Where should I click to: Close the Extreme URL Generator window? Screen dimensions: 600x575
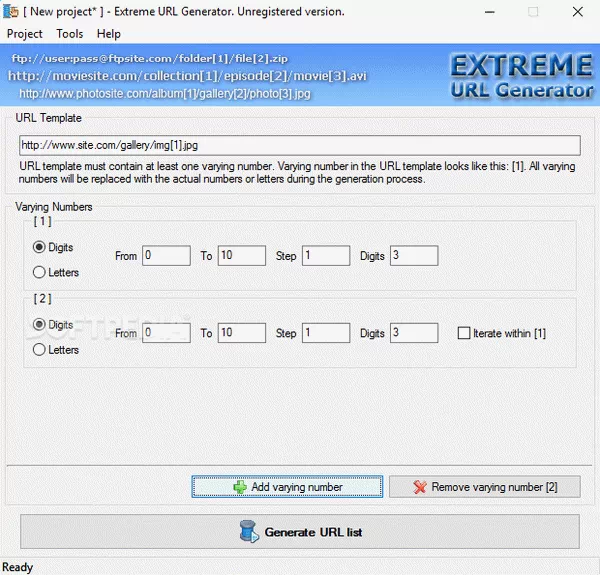click(577, 12)
